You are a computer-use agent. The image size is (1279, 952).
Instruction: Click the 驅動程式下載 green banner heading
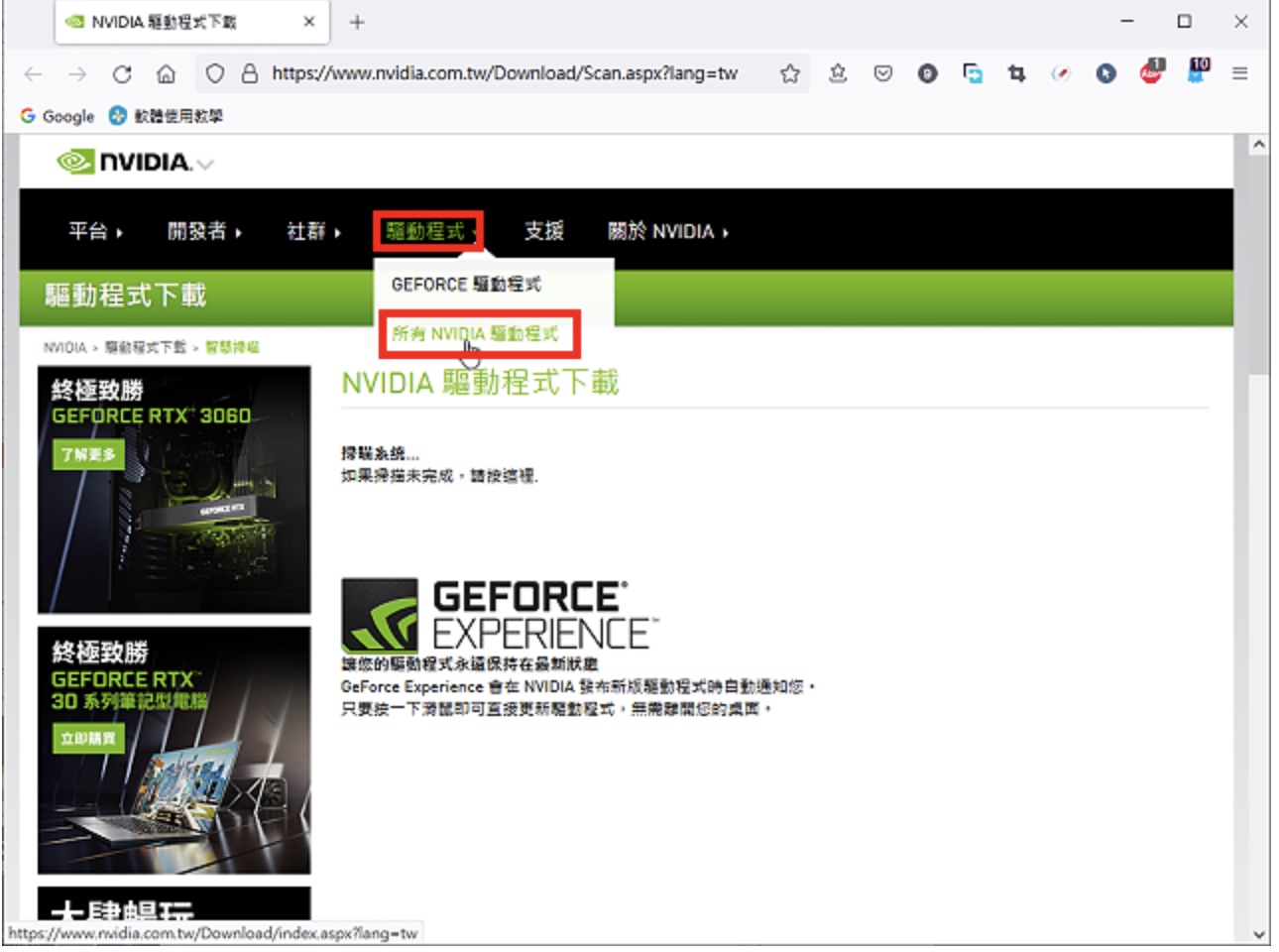point(125,295)
